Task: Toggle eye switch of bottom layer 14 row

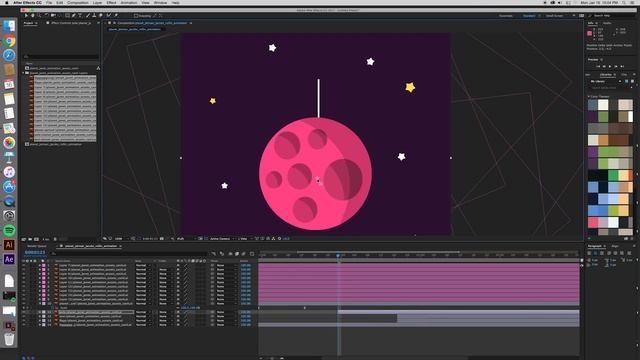Action: tap(23, 325)
